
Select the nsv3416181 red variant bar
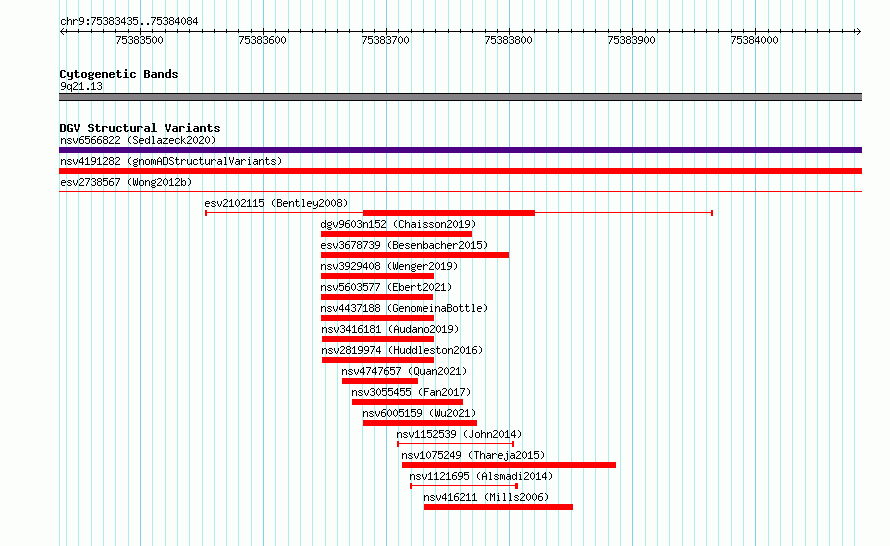tap(378, 339)
